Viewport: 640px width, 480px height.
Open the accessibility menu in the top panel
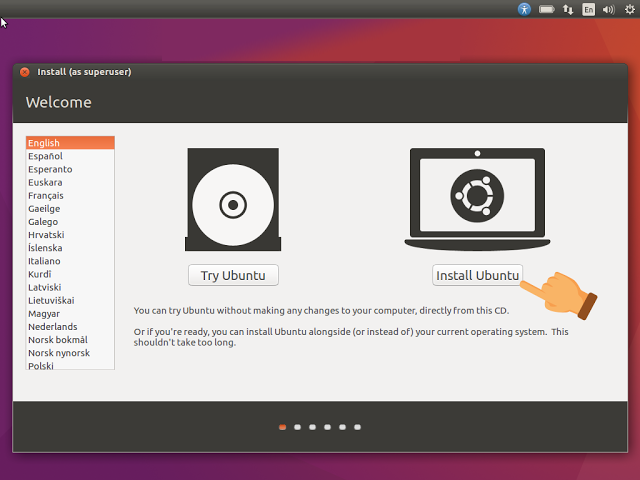coord(524,9)
